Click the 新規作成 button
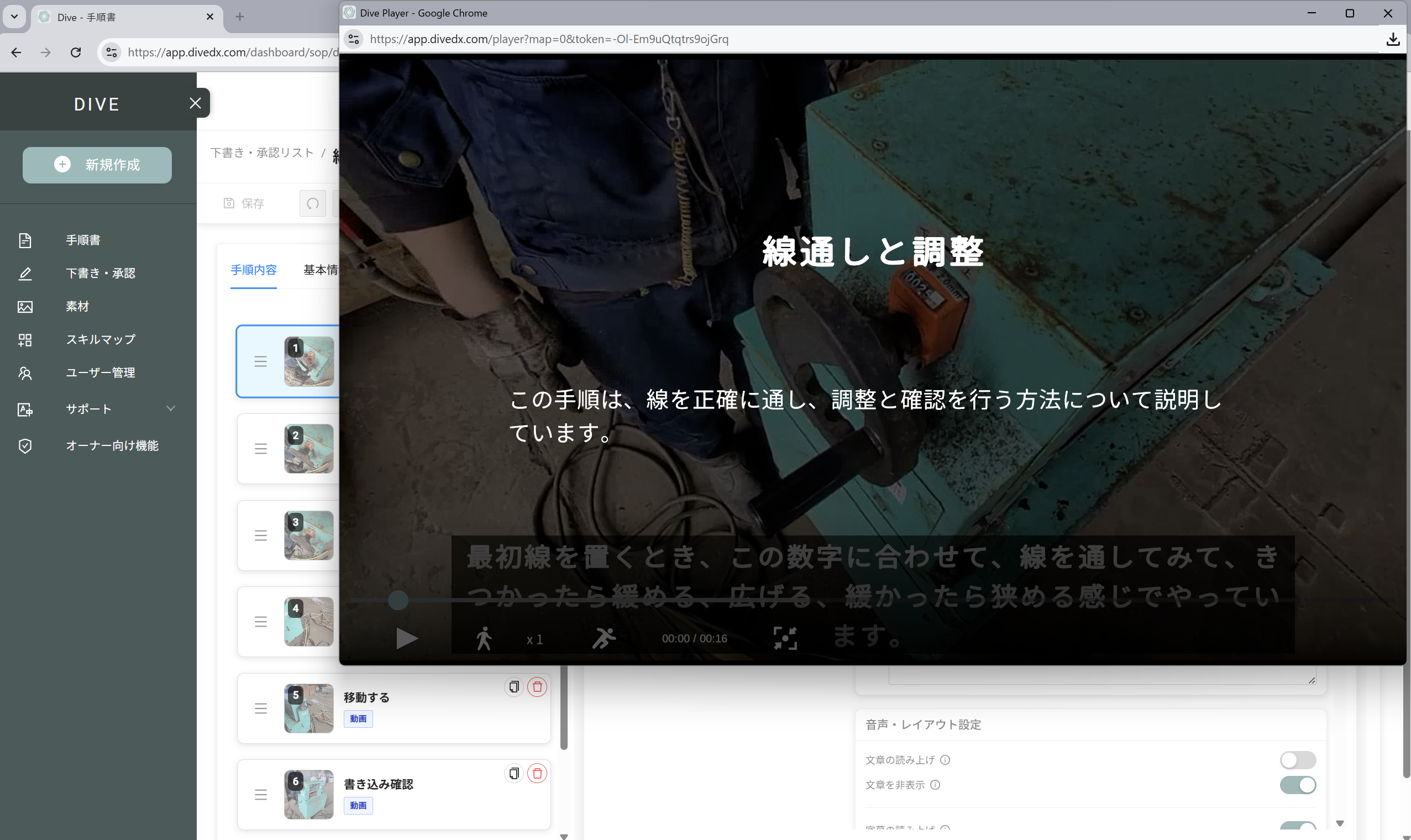1411x840 pixels. pos(97,165)
